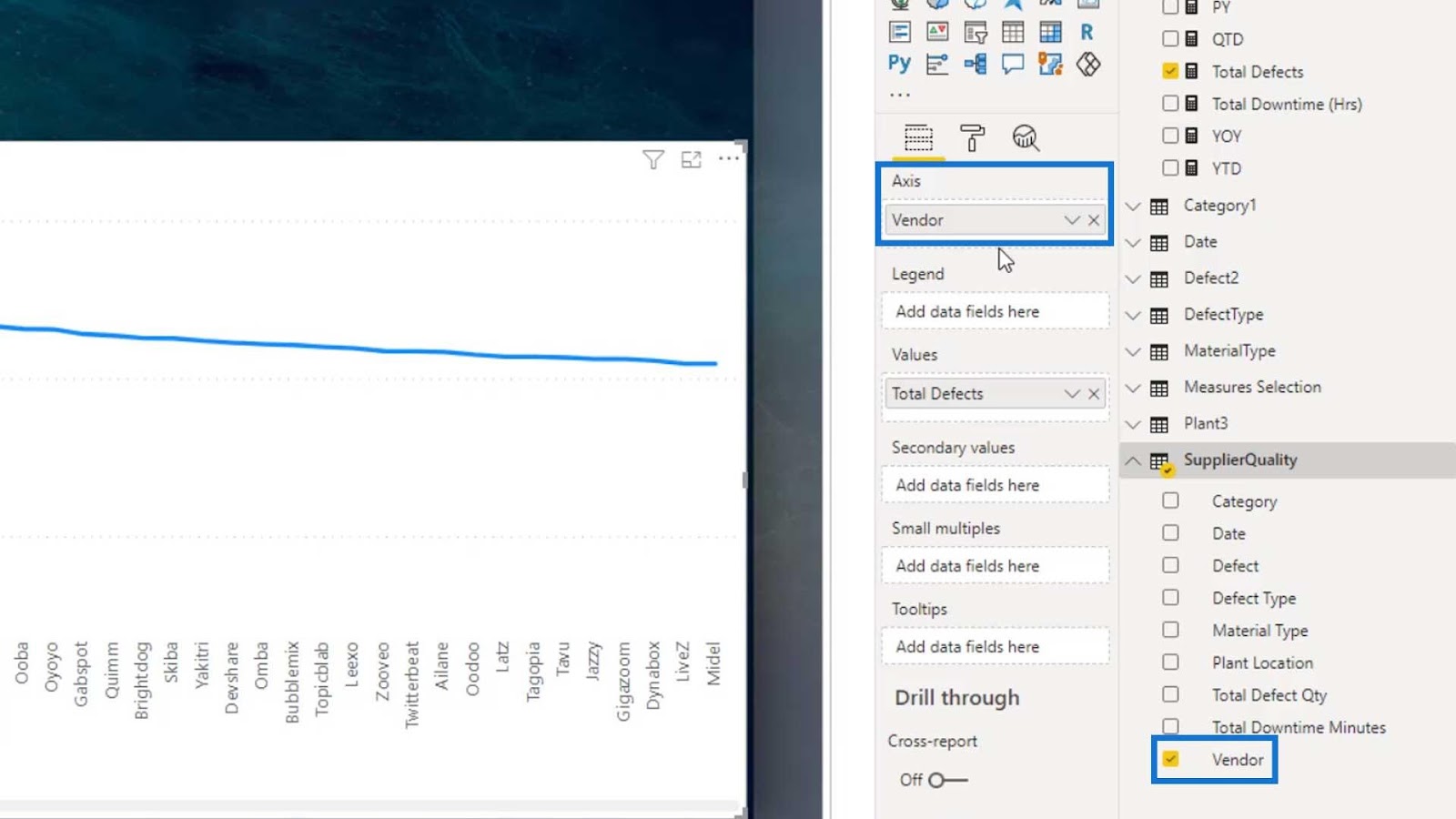
Task: Check the Material Type field checkbox
Action: tap(1170, 630)
